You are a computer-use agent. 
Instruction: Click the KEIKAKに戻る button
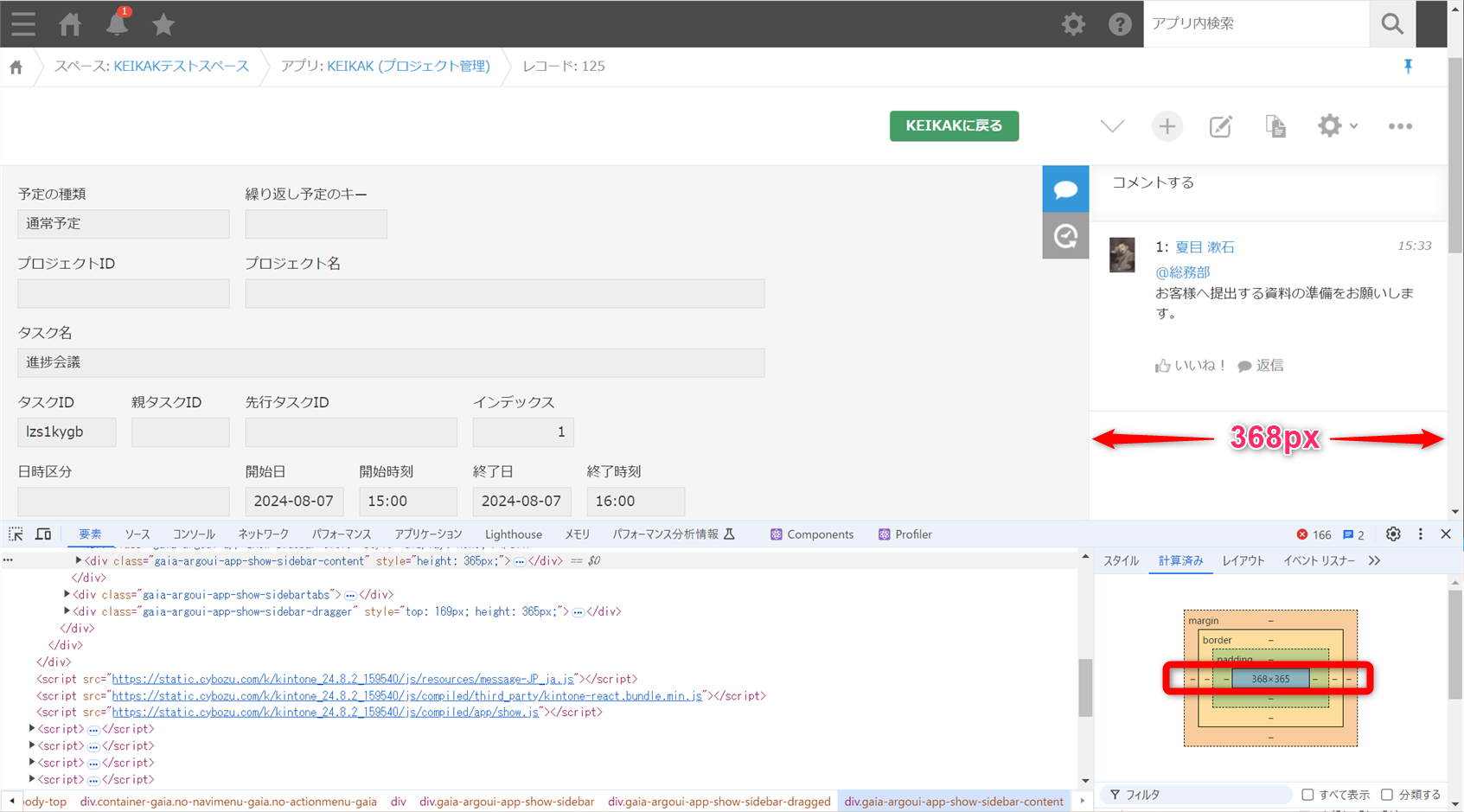pyautogui.click(x=954, y=126)
